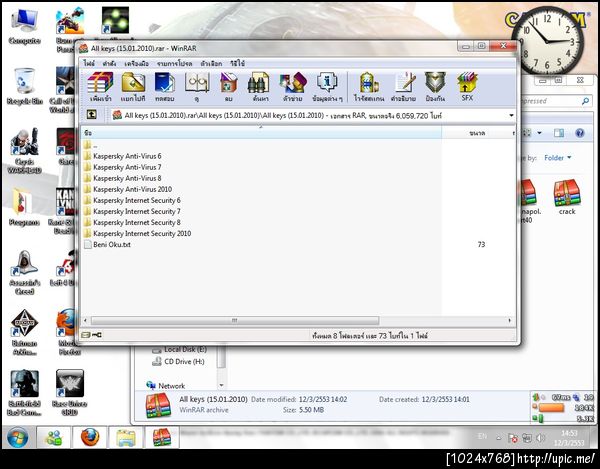Screen dimensions: 600x469
Task: Click the Firefox taskbar button
Action: 90,437
